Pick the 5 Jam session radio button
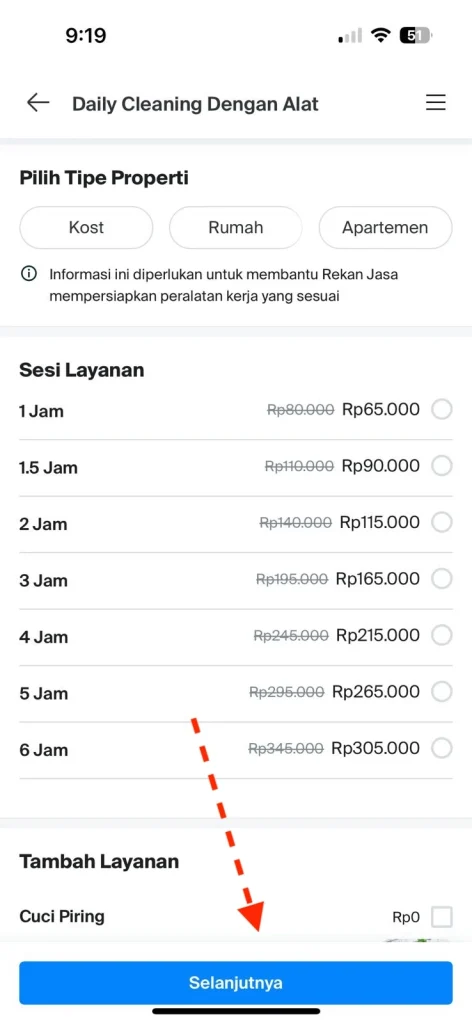Viewport: 472px width, 1024px height. click(x=442, y=691)
